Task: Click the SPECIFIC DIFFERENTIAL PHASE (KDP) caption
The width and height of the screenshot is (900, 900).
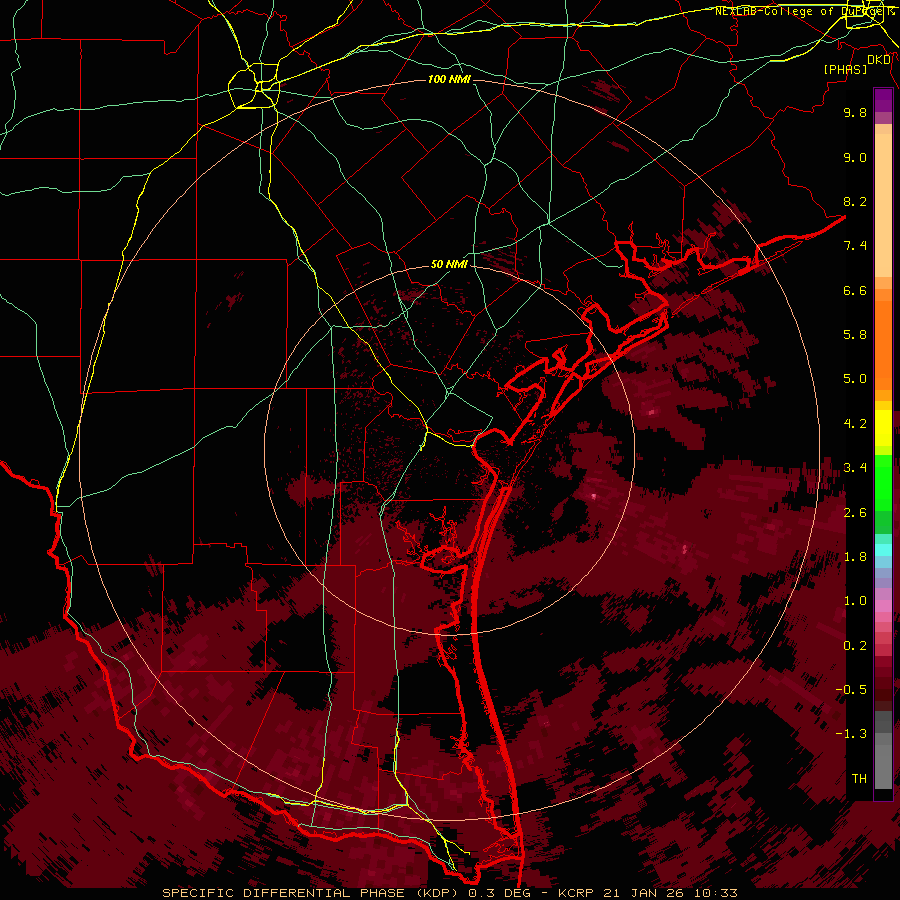Action: pyautogui.click(x=312, y=893)
